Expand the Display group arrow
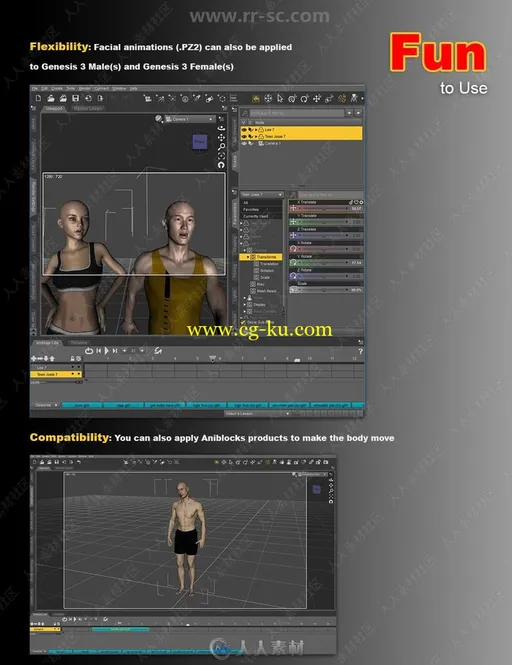Image resolution: width=512 pixels, height=665 pixels. click(x=244, y=305)
